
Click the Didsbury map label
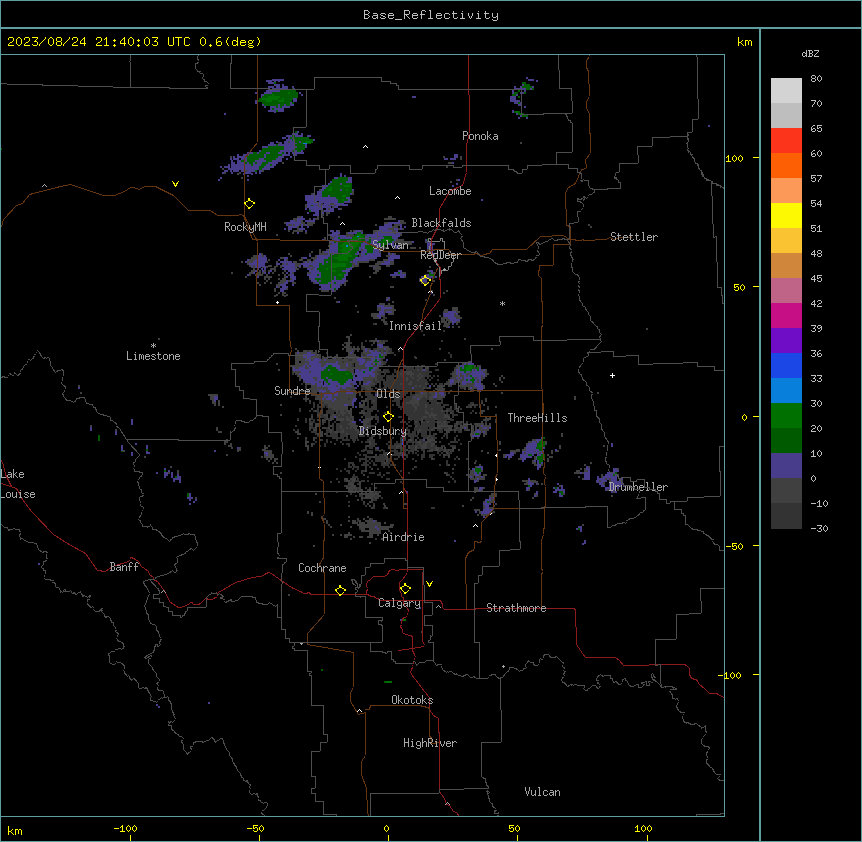pyautogui.click(x=383, y=431)
